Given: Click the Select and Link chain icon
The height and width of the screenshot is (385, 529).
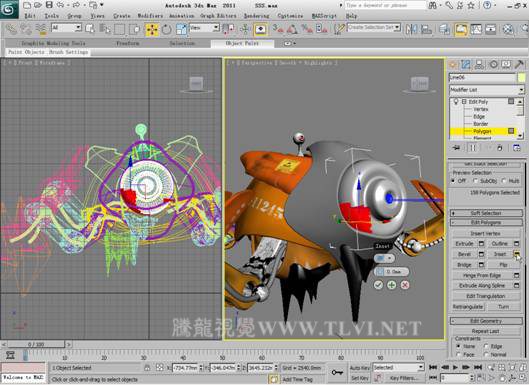Looking at the screenshot, I should [11, 30].
